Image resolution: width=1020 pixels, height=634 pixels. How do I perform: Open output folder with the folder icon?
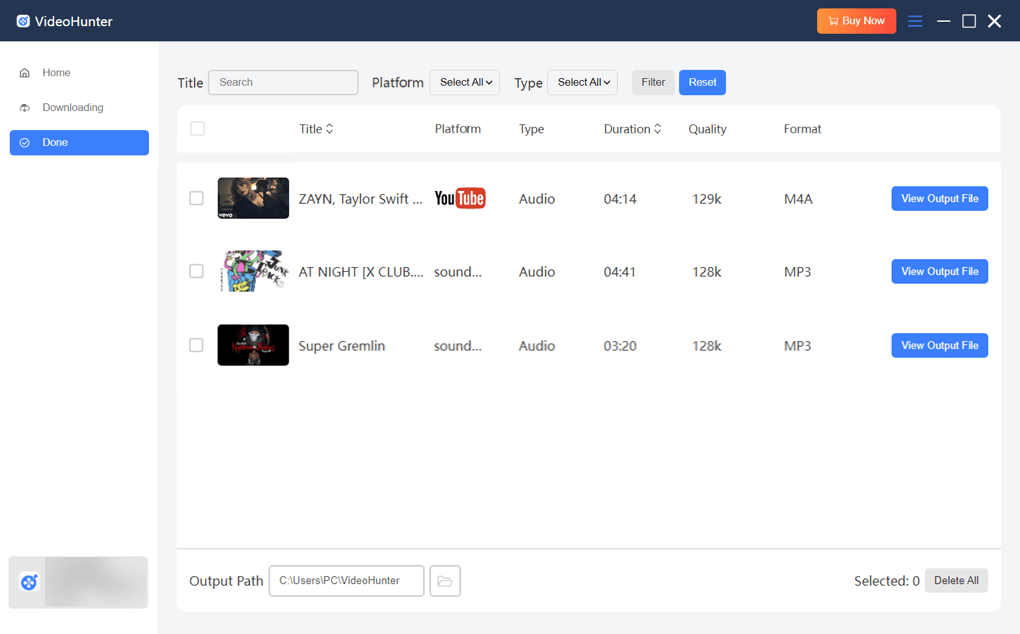[445, 581]
